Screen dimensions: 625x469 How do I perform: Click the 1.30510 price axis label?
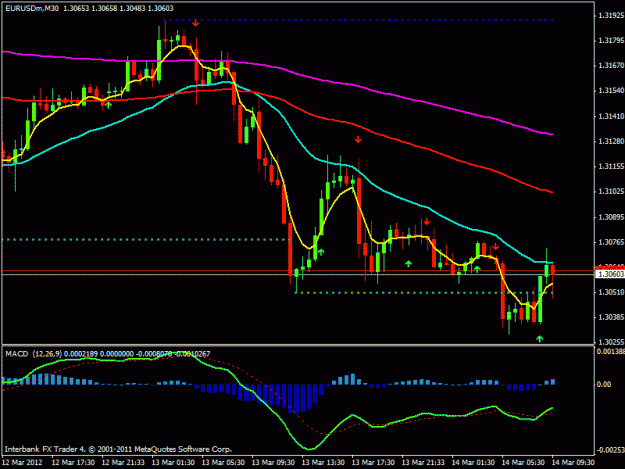click(x=611, y=292)
